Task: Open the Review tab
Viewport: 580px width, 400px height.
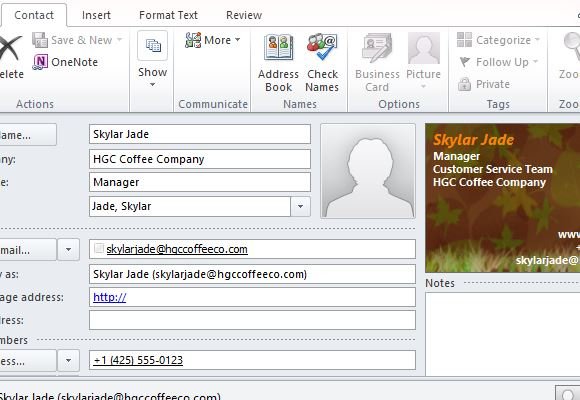Action: [244, 15]
